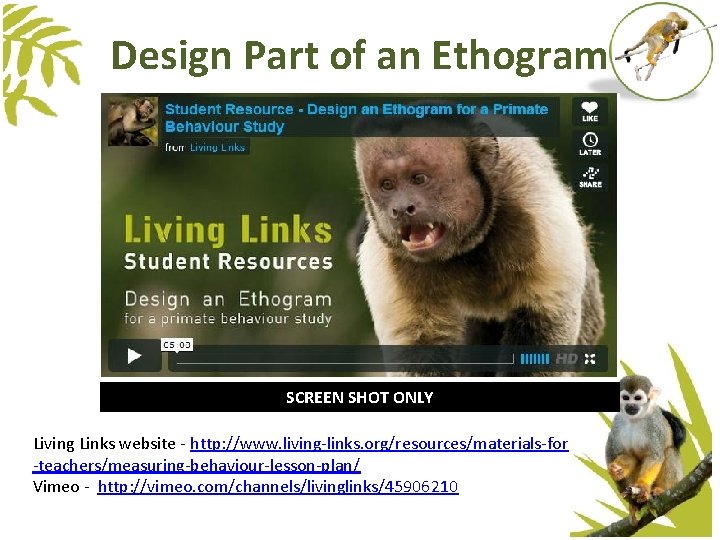Click the circular squirrel monkey logo
This screenshot has width=720, height=540.
click(x=663, y=51)
